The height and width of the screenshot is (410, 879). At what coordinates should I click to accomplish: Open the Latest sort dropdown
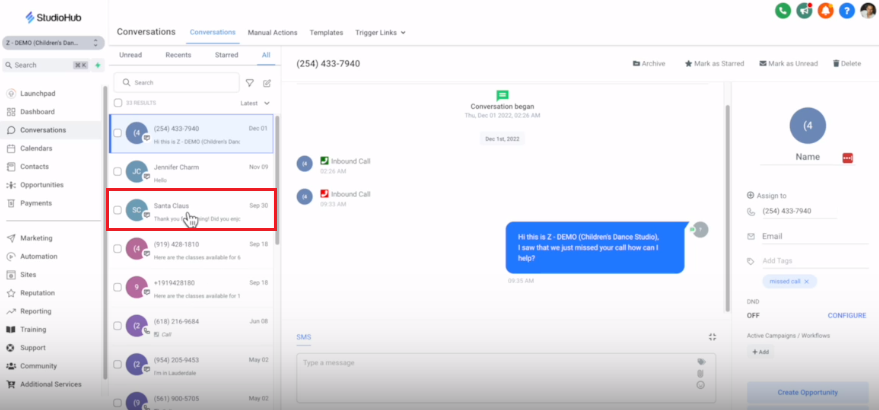tap(255, 103)
